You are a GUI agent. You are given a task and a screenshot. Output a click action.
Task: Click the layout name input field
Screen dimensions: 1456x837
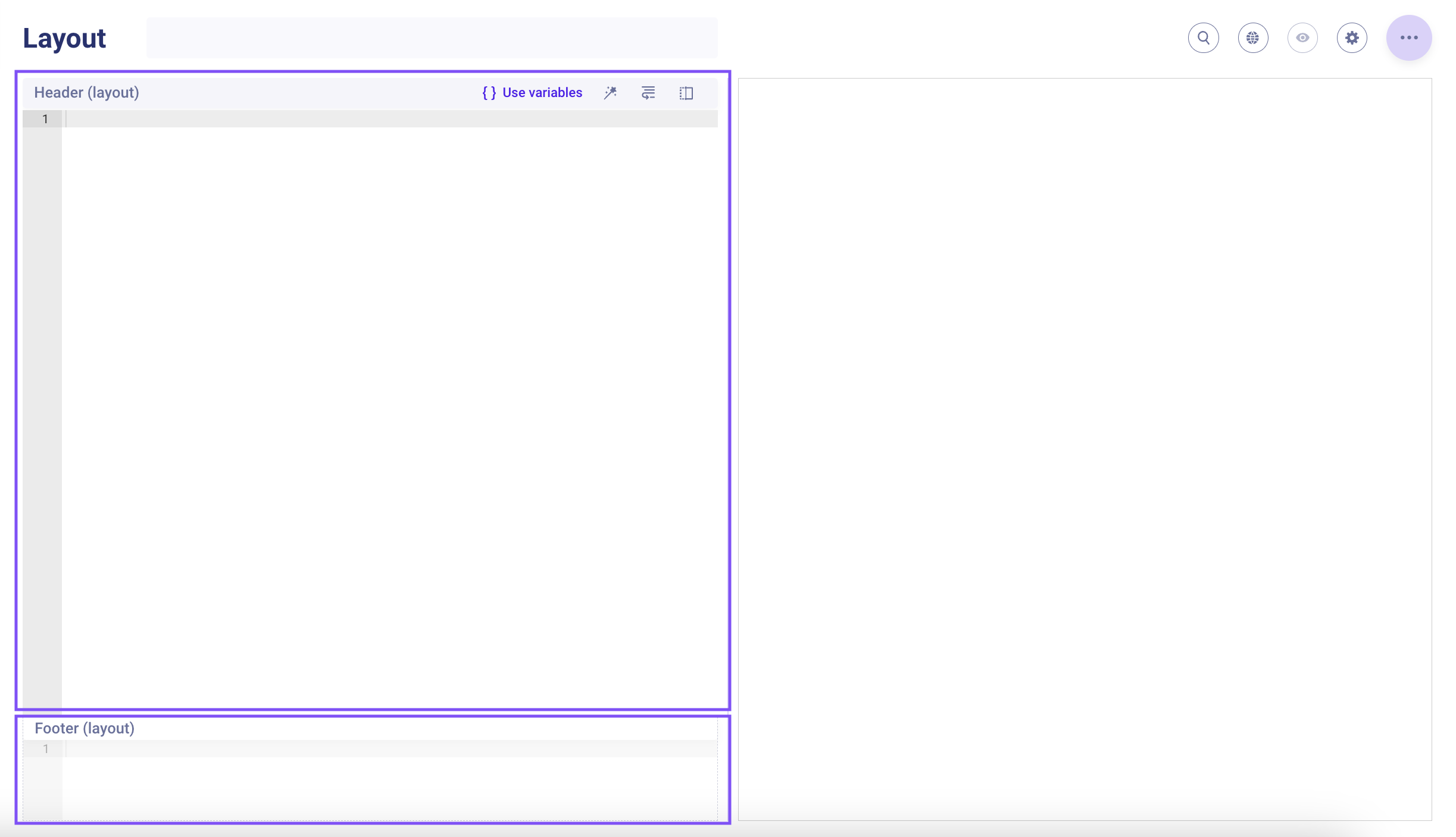[432, 38]
